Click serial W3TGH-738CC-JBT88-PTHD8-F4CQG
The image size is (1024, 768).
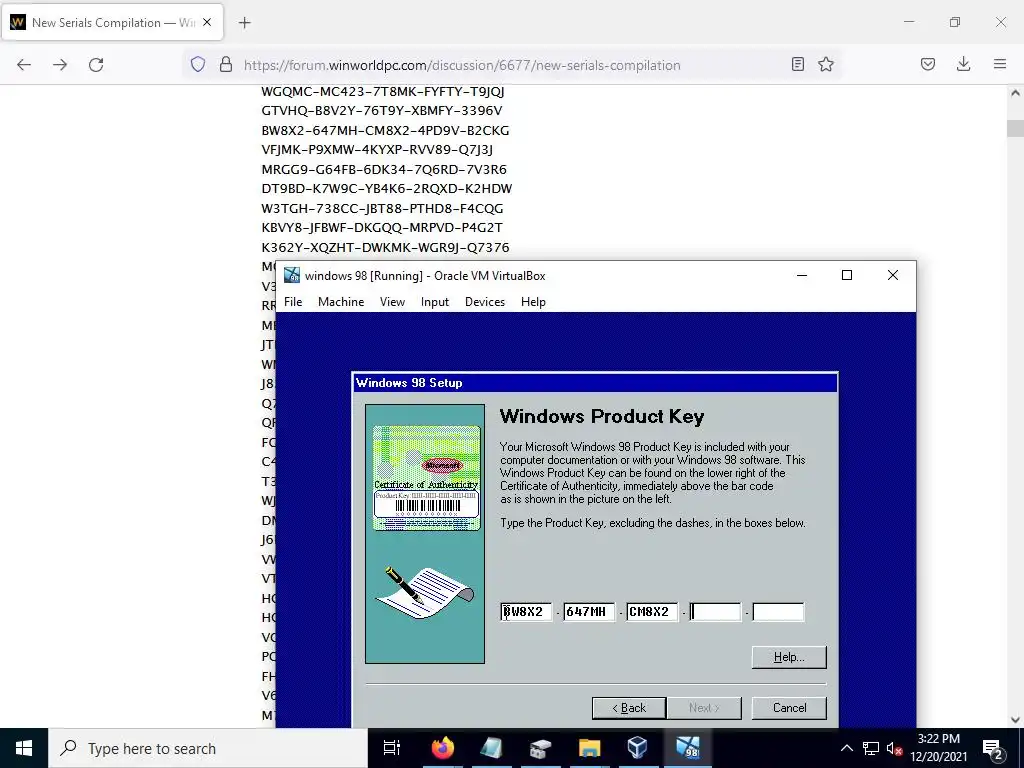coord(382,209)
